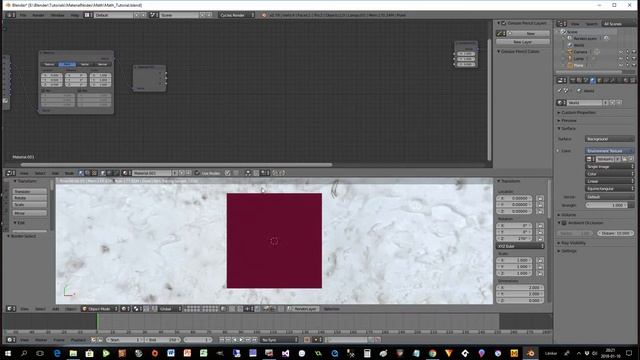Toggle the Ambient Occlusion checkbox
Viewport: 640px width, 360px height.
click(564, 223)
